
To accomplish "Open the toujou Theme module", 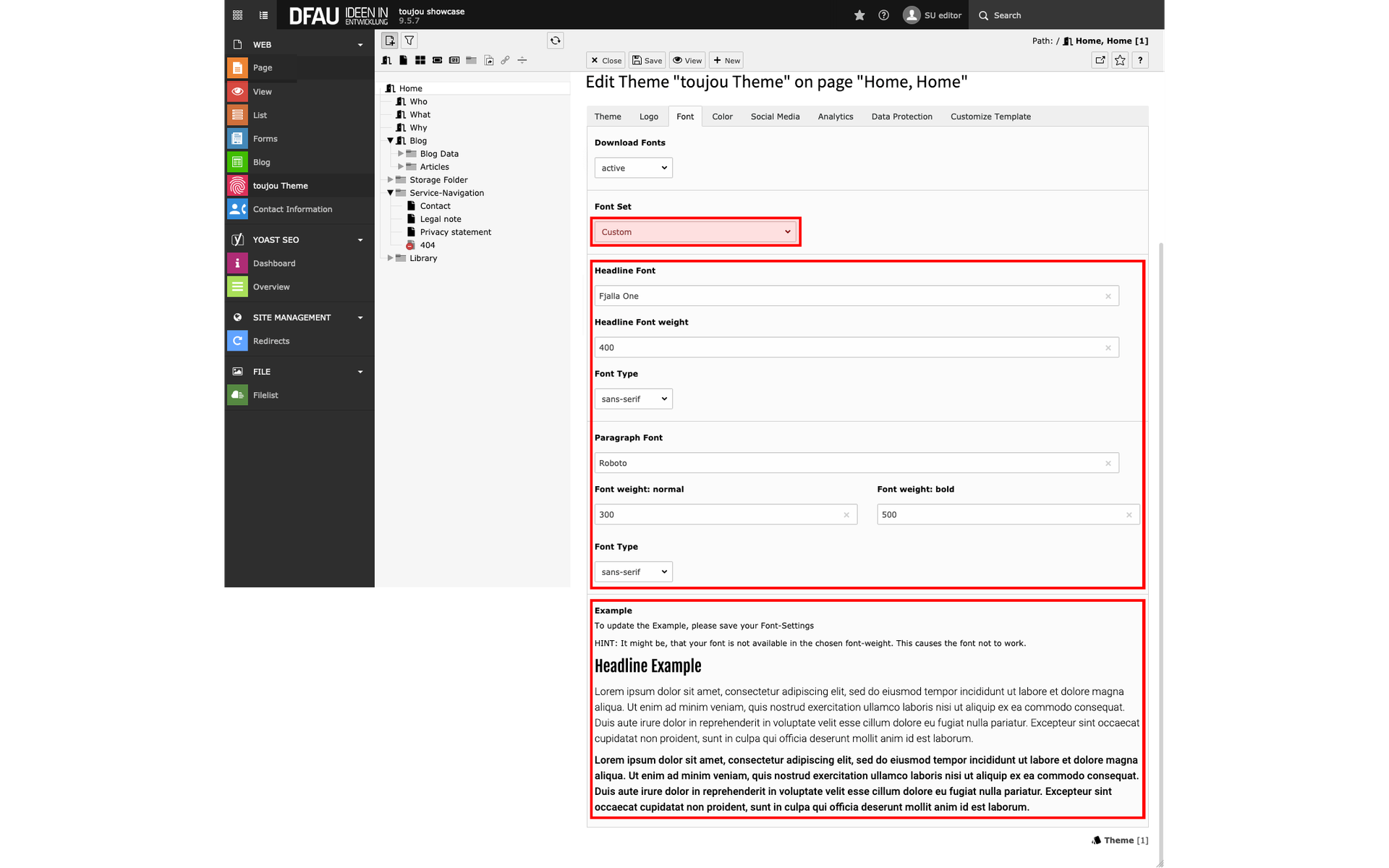I will point(280,186).
